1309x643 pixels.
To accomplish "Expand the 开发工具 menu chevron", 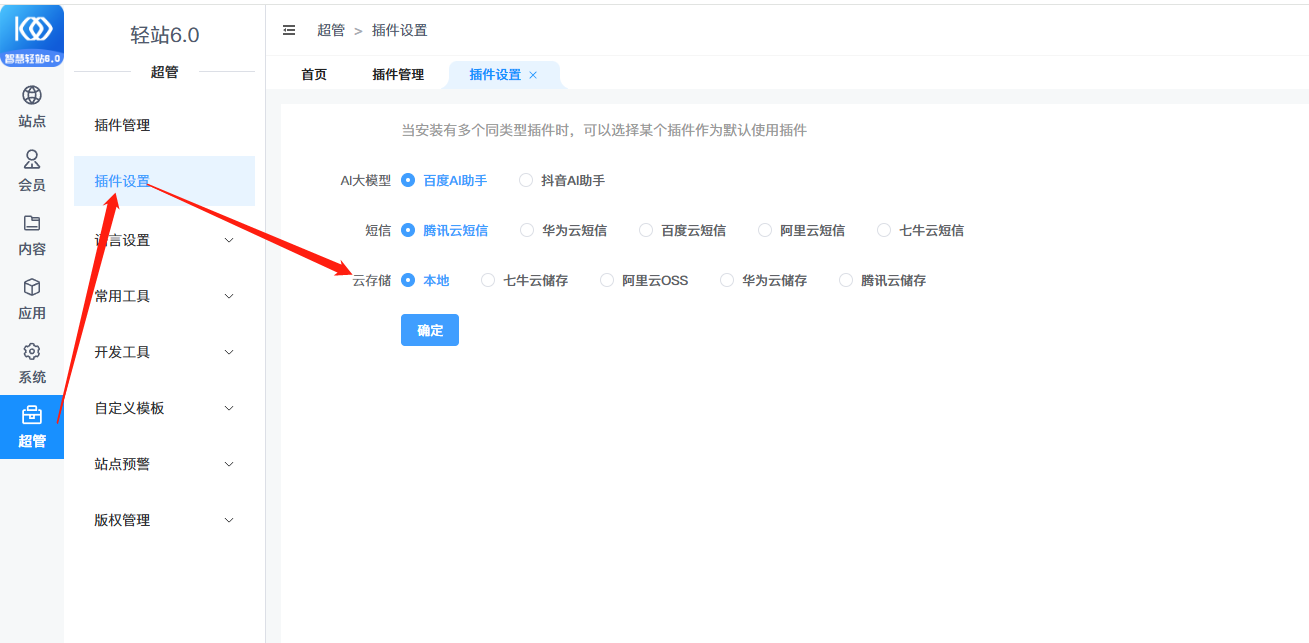I will point(229,352).
